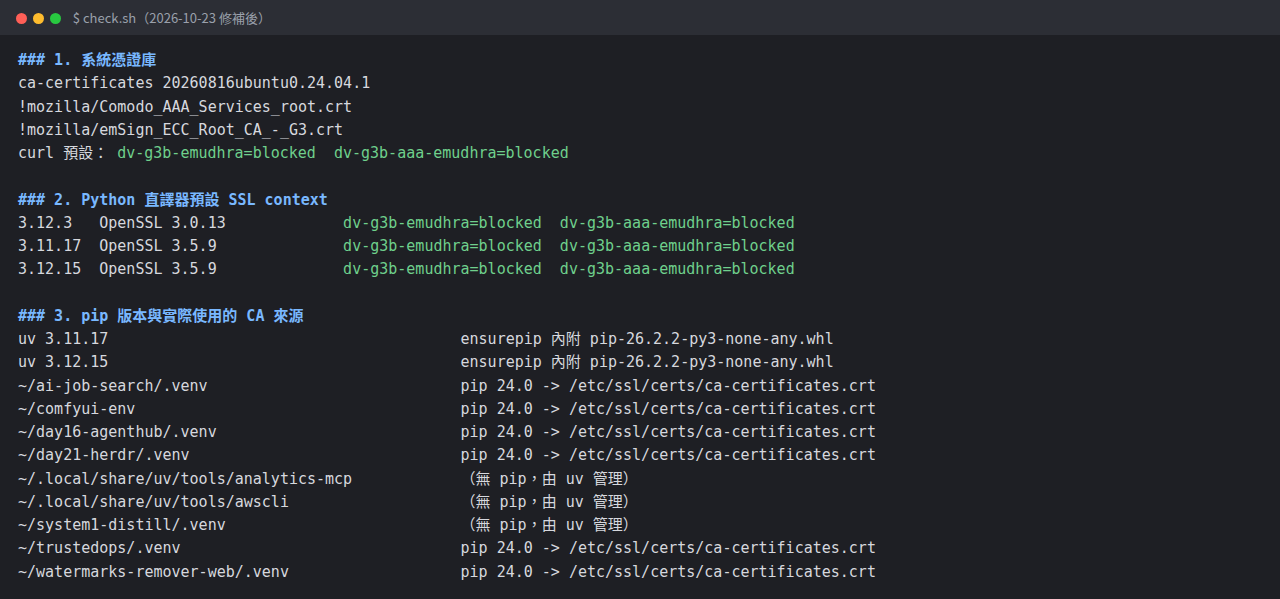Click the "3.11.17 OpenSSL 3.5.9" text
The image size is (1280, 599).
coord(118,245)
